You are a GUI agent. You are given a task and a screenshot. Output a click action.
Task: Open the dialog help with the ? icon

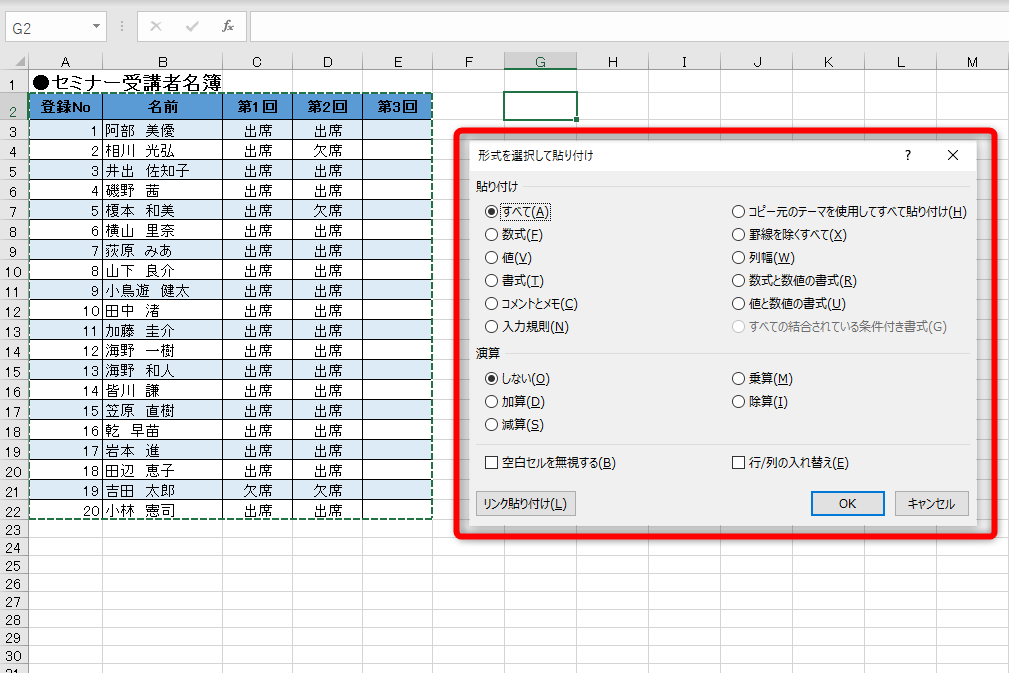click(907, 155)
